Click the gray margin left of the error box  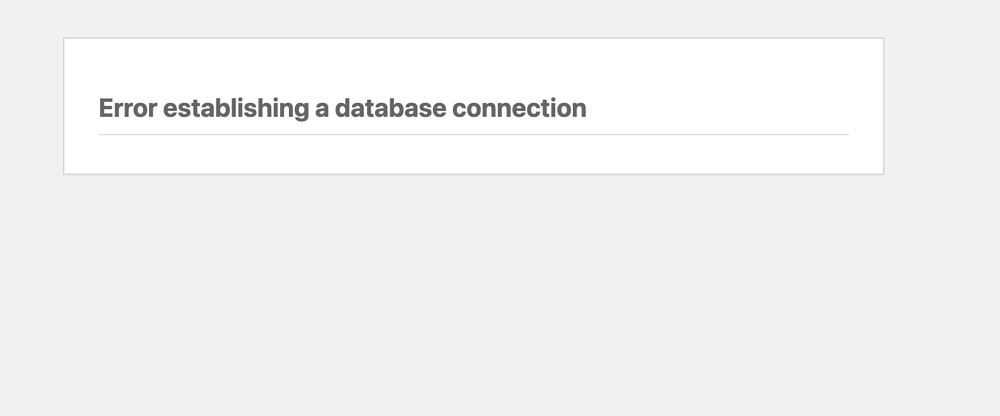[31, 106]
